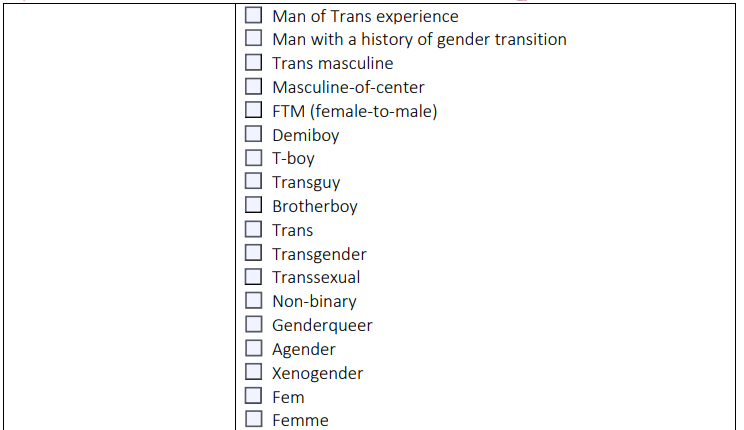Image resolution: width=744 pixels, height=430 pixels.
Task: Enable the Masculine-of-center option
Action: [253, 86]
